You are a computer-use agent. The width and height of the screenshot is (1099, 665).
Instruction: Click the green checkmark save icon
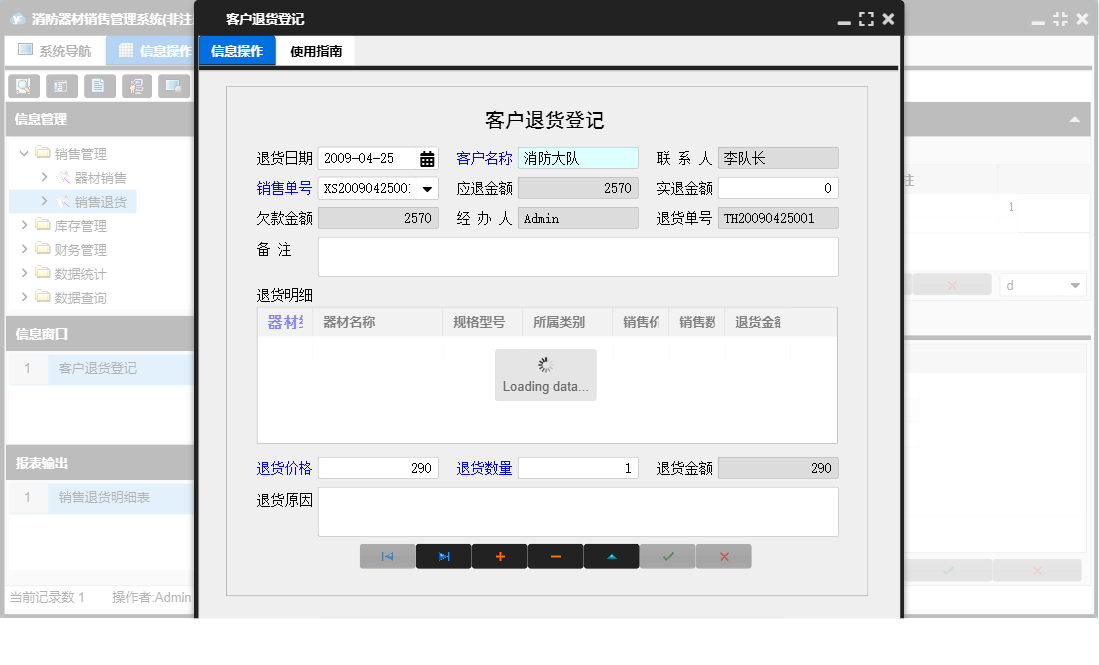(x=667, y=556)
